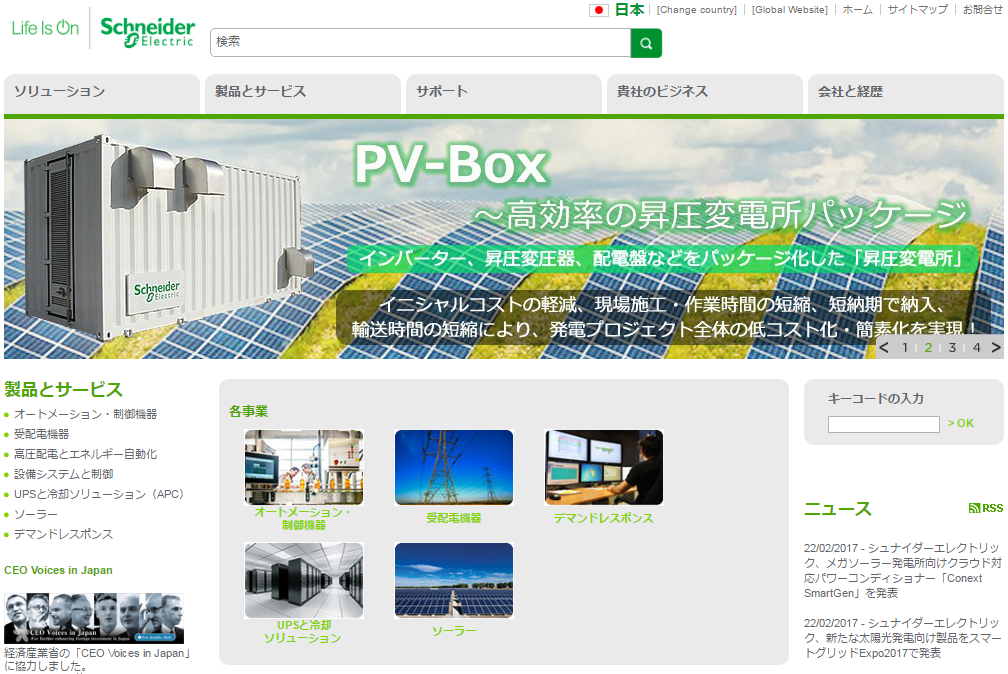Click the power pylon thumbnail image
Image resolution: width=1008 pixels, height=674 pixels.
[x=454, y=467]
